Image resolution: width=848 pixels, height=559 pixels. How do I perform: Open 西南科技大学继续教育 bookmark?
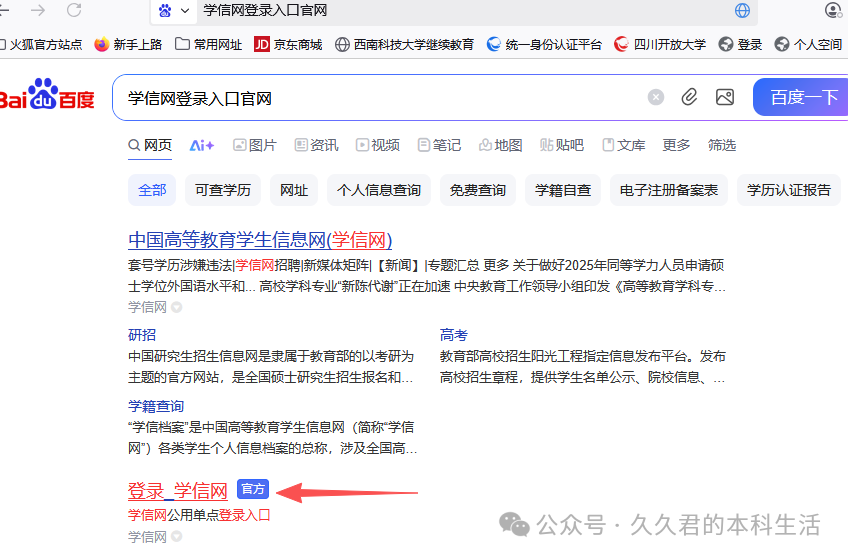[x=405, y=44]
